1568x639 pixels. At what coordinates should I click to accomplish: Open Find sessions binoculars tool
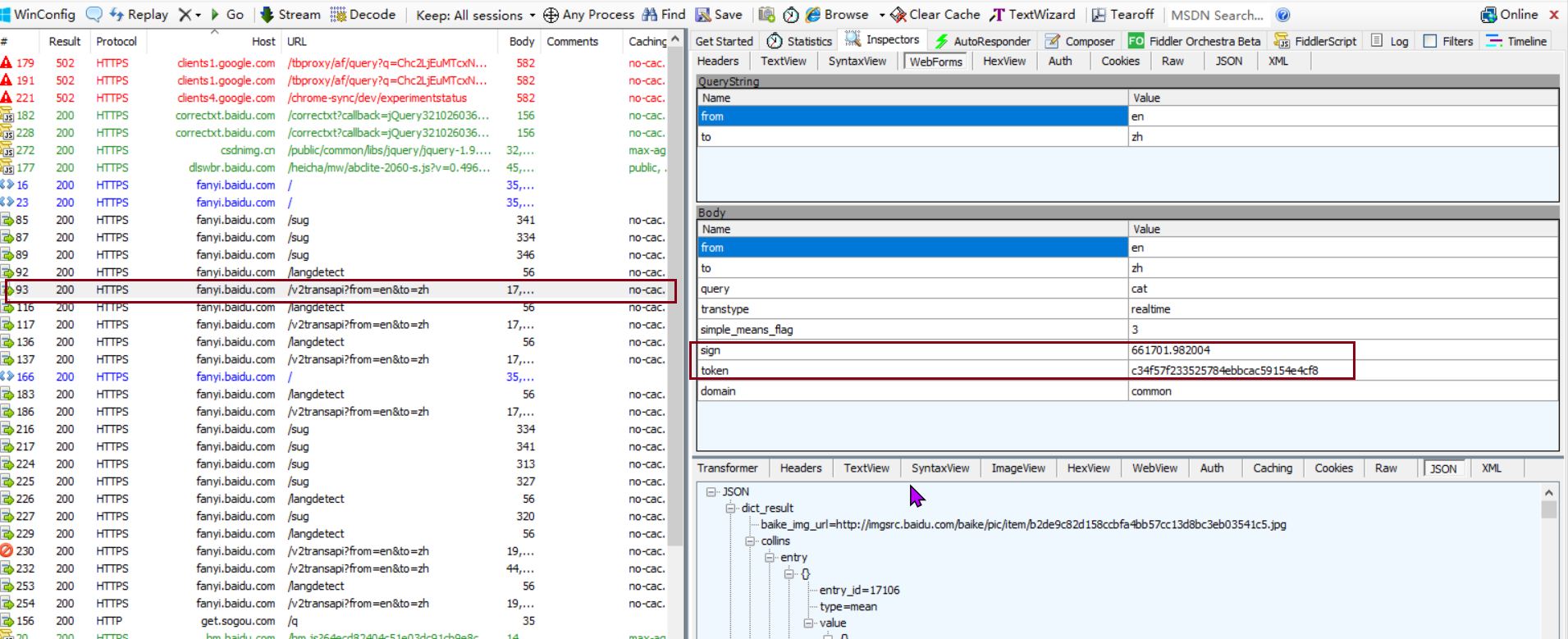pyautogui.click(x=664, y=15)
